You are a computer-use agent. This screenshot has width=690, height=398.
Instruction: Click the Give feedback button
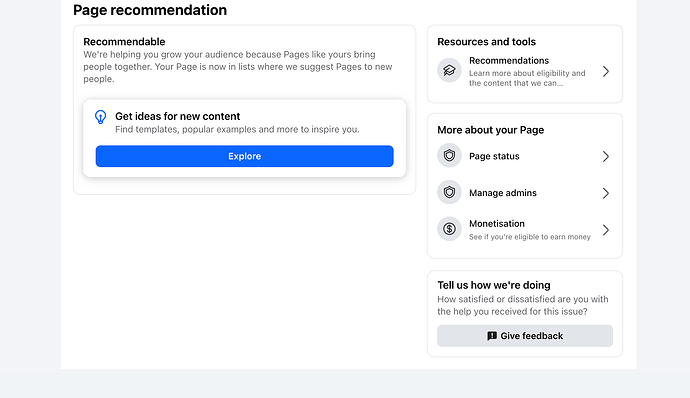click(x=525, y=336)
